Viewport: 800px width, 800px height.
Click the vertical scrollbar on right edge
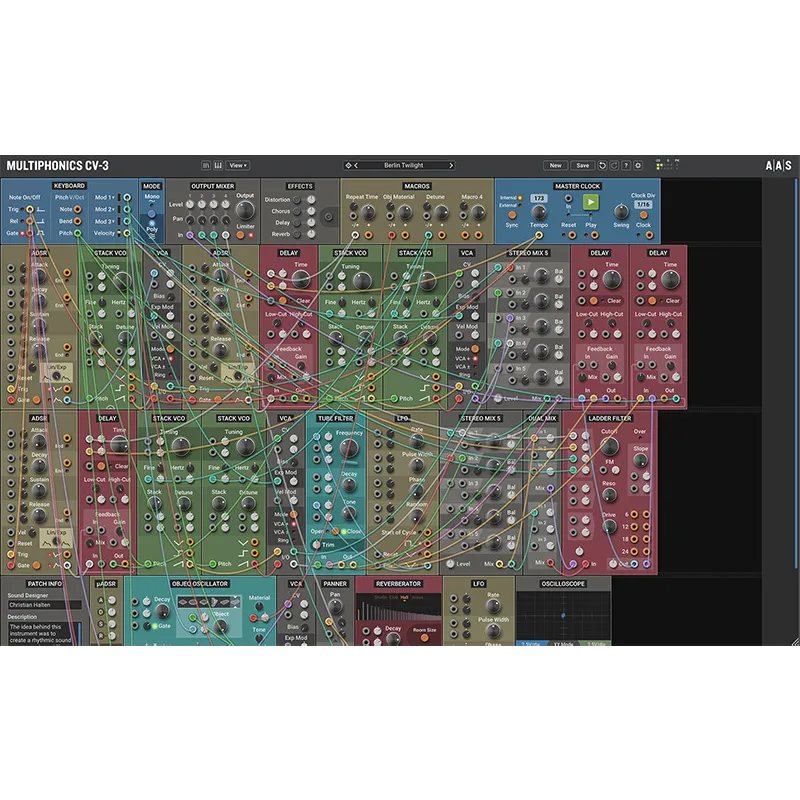coord(796,372)
